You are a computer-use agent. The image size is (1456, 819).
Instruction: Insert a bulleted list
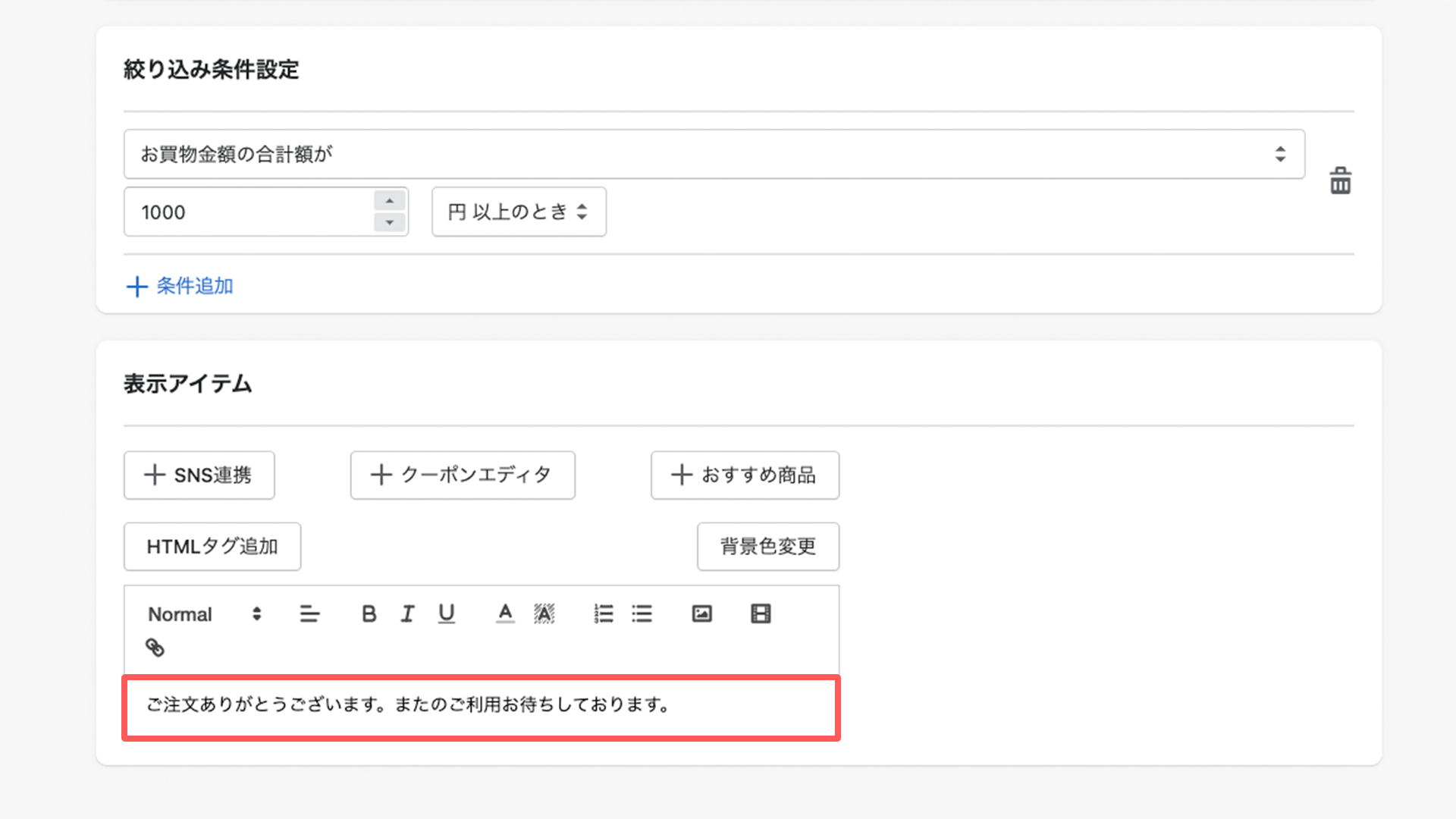click(x=642, y=613)
